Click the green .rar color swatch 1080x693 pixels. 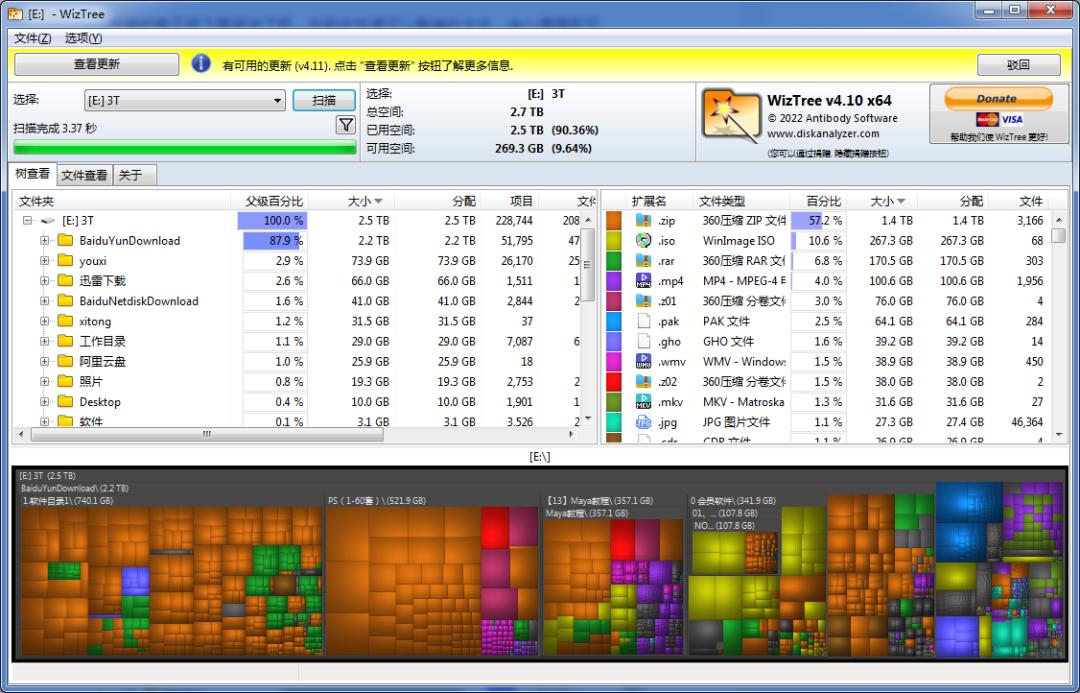pos(613,260)
